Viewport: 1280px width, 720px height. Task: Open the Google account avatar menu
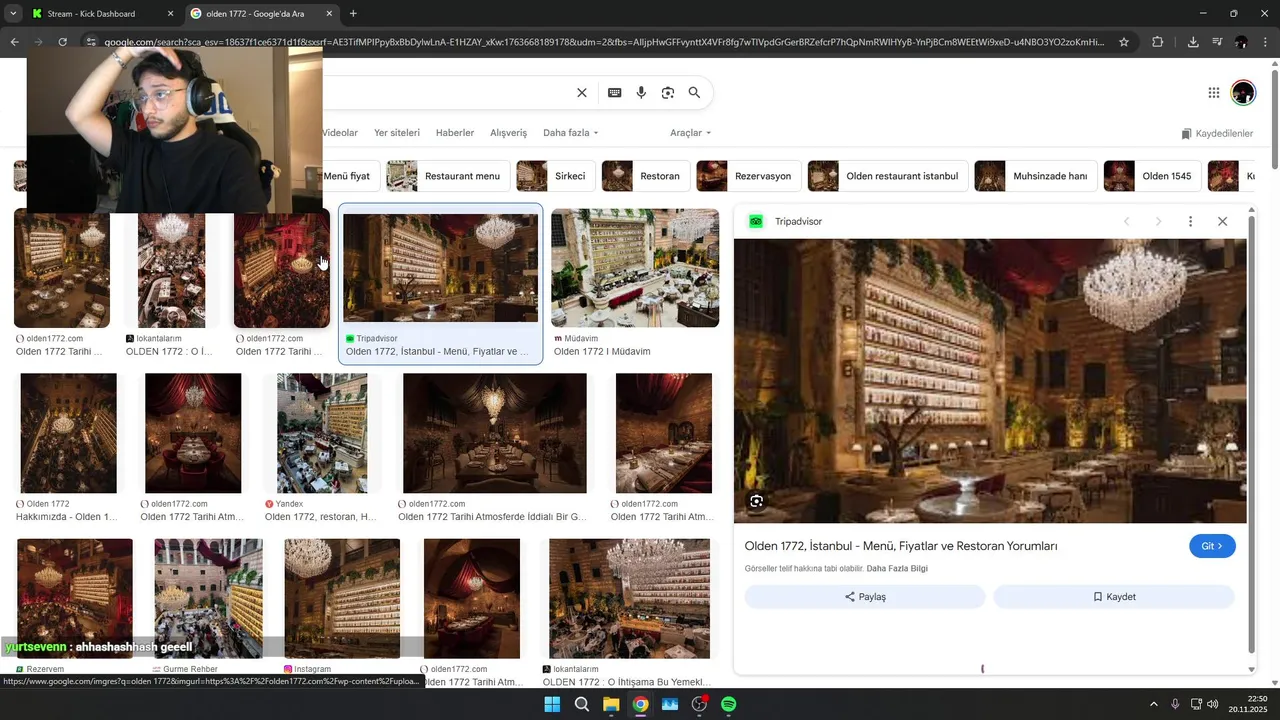pos(1243,93)
